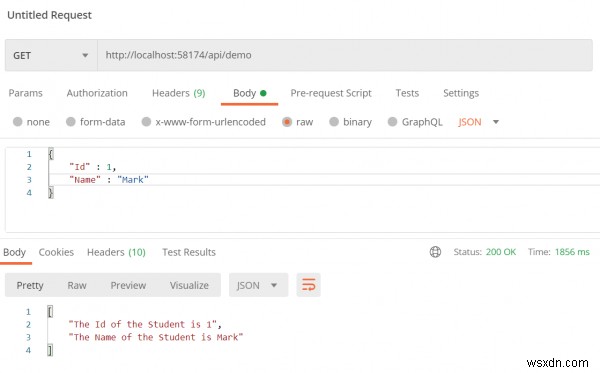The height and width of the screenshot is (373, 600).
Task: Open the response Headers (10) tab
Action: (116, 252)
